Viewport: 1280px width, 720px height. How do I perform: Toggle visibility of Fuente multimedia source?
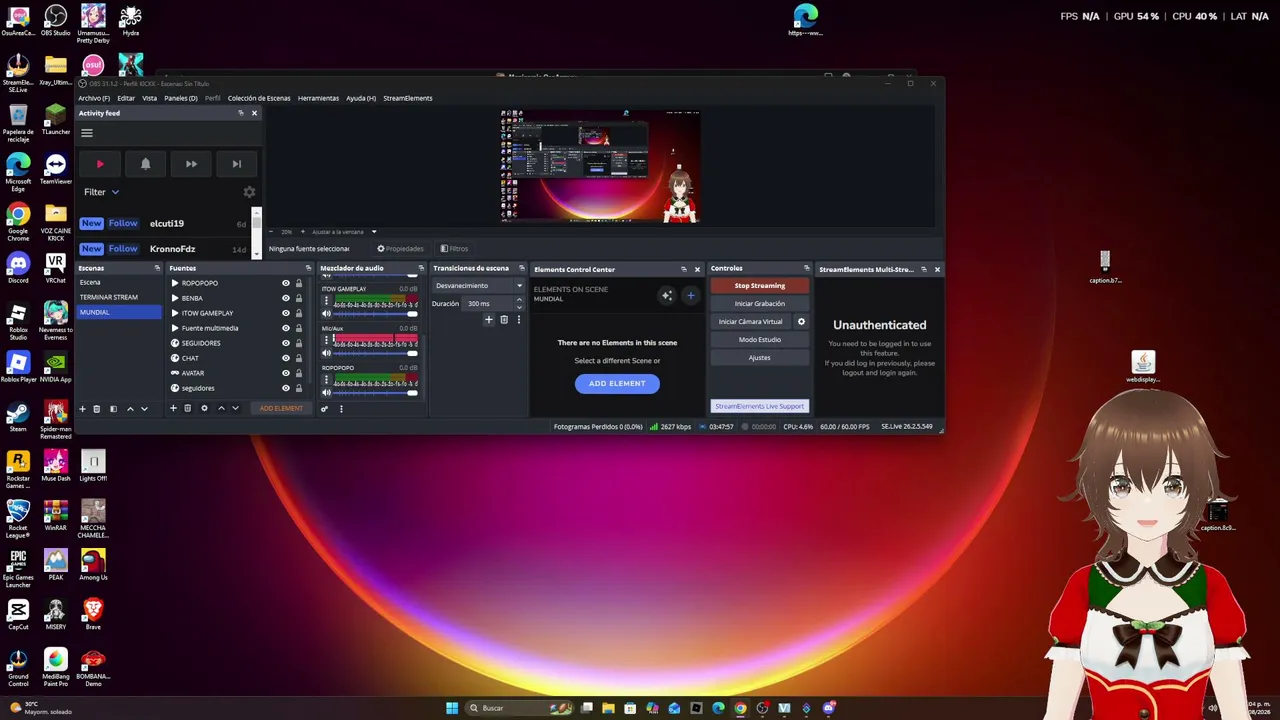[x=286, y=328]
